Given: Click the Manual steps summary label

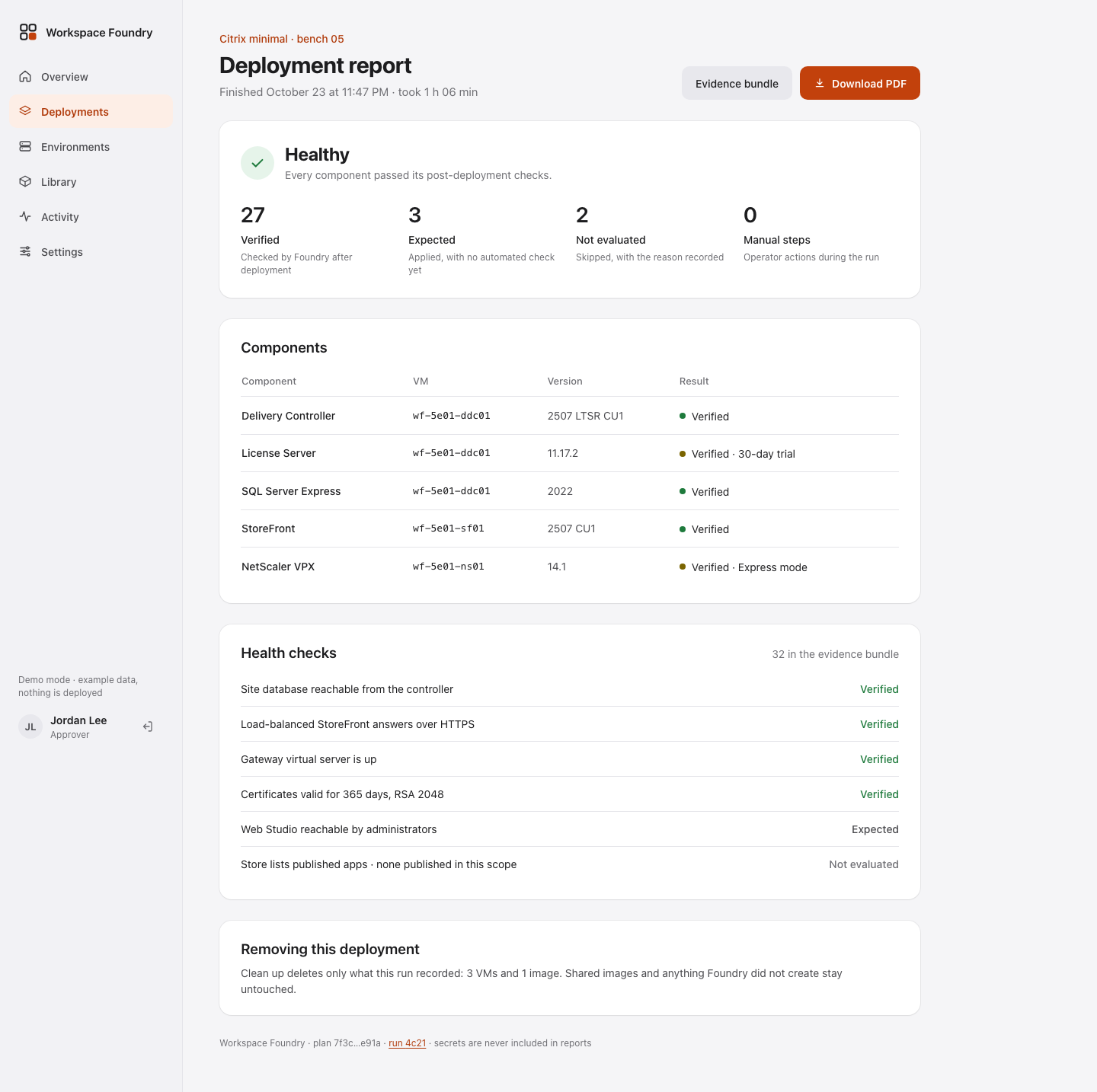Looking at the screenshot, I should (777, 240).
